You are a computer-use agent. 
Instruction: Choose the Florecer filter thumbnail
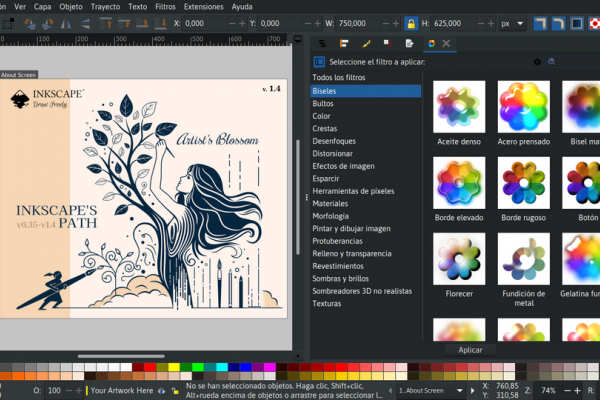coord(459,259)
